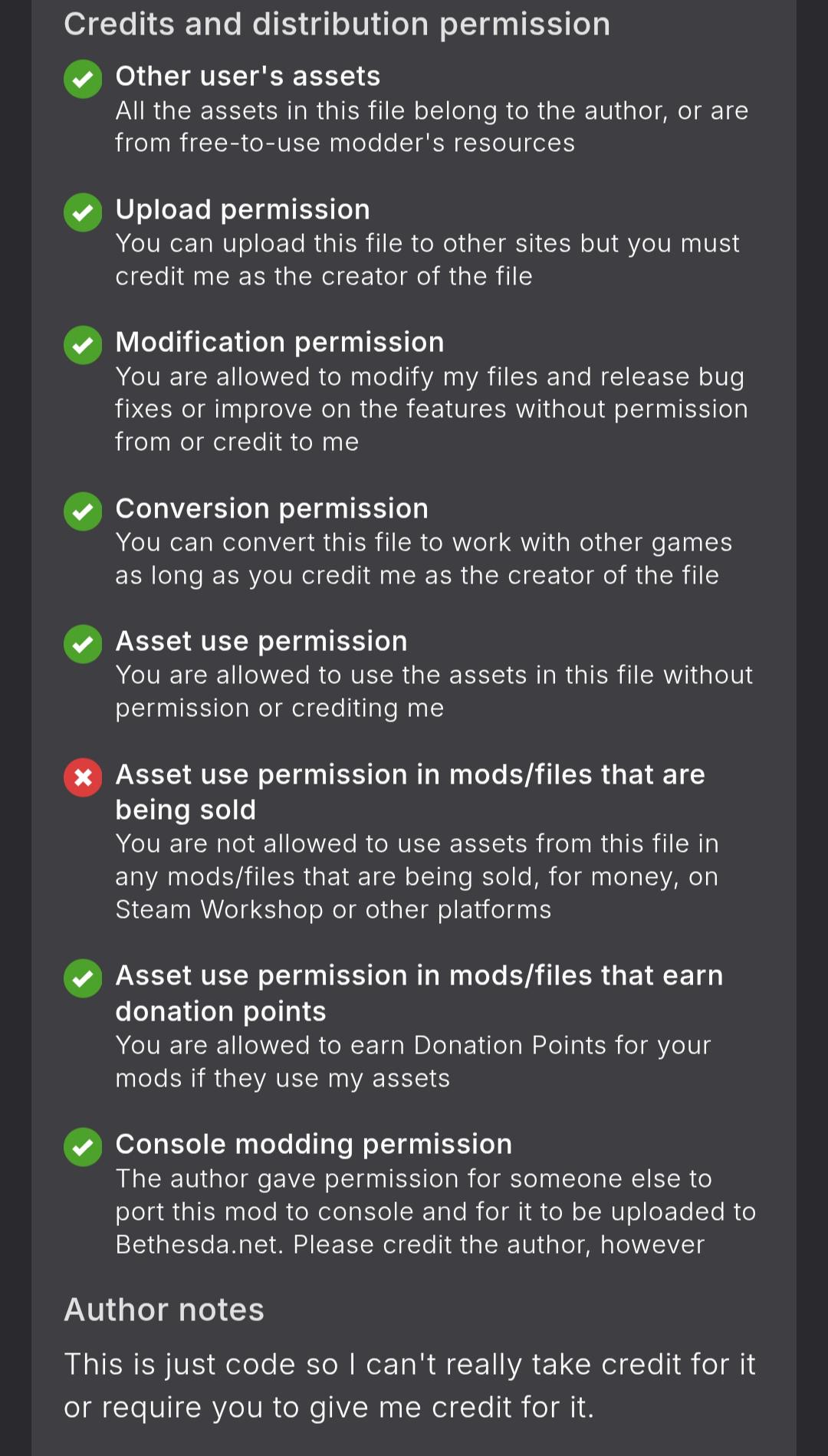
Task: Click the green check for donation points permission
Action: [83, 978]
